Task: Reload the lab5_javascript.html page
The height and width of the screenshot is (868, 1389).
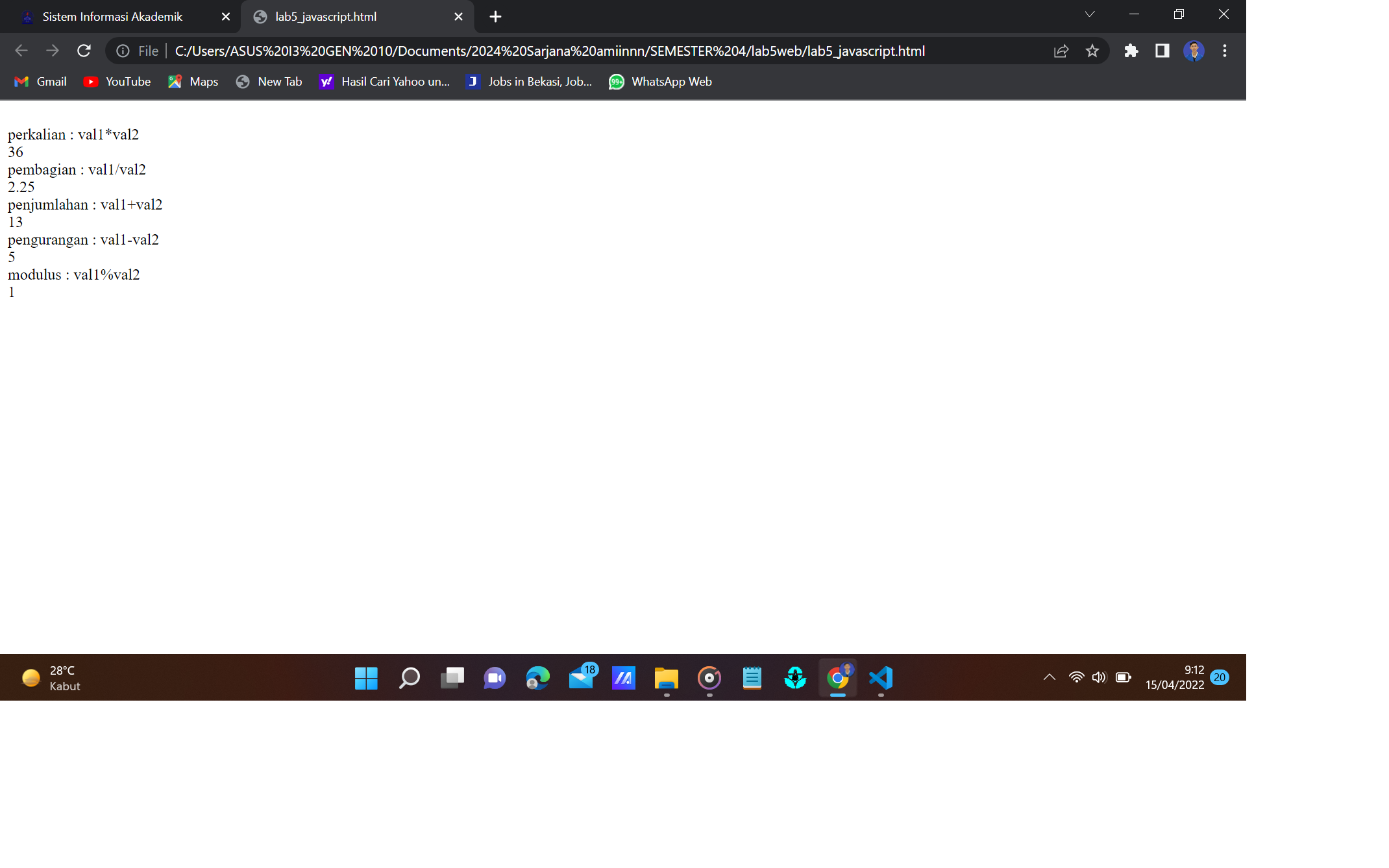Action: point(84,51)
